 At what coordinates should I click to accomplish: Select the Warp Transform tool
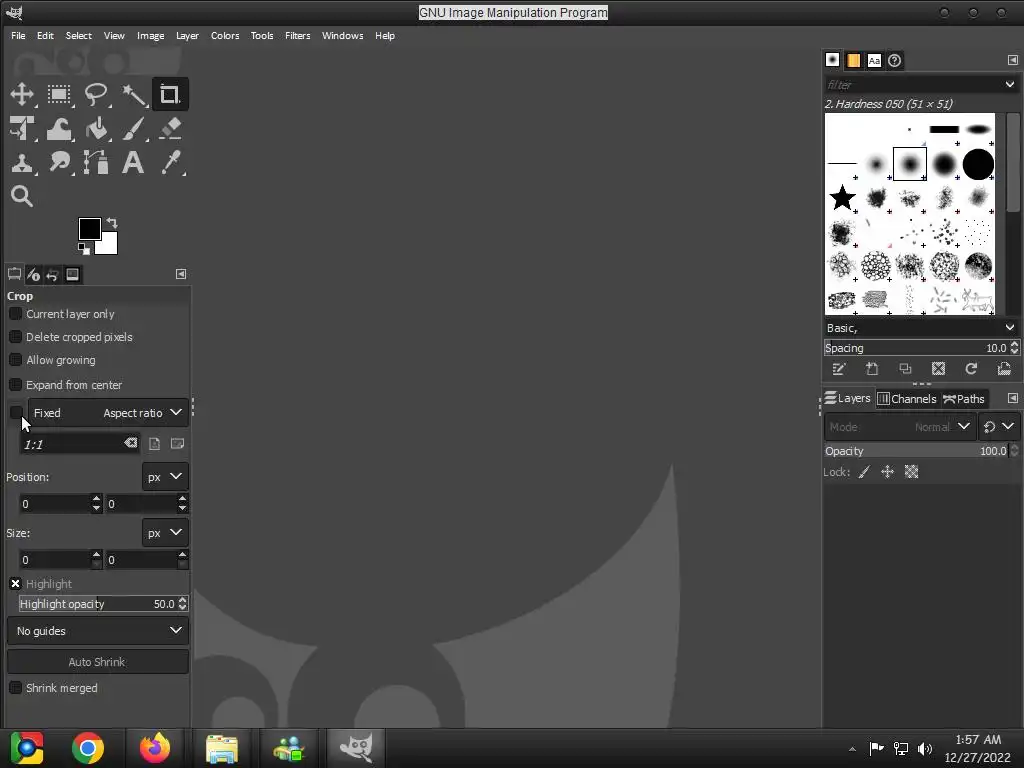coord(59,128)
